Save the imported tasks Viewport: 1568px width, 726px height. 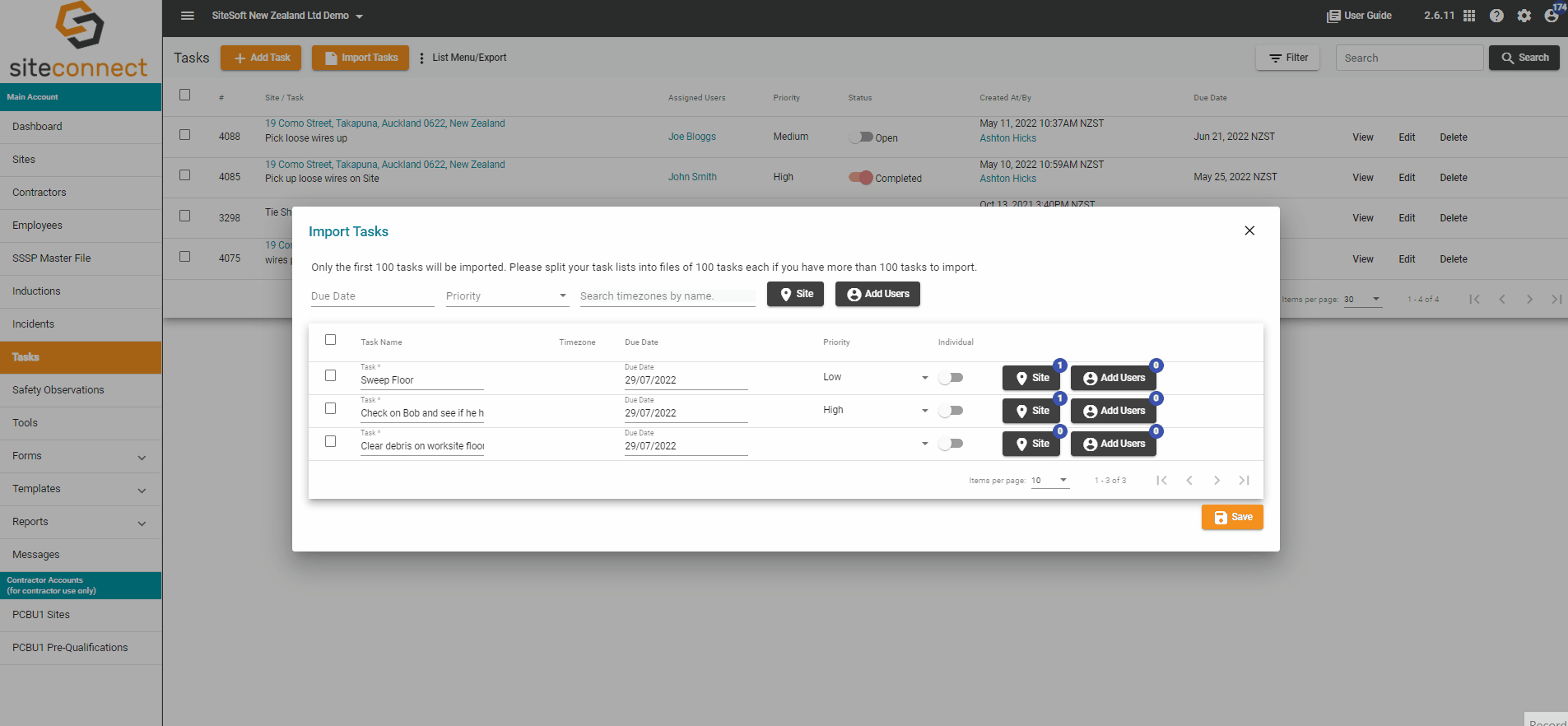1232,517
